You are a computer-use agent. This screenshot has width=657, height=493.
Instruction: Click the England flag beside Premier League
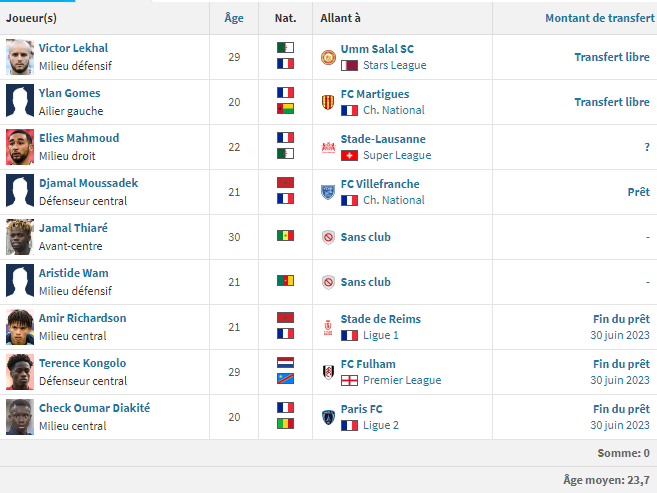point(349,380)
